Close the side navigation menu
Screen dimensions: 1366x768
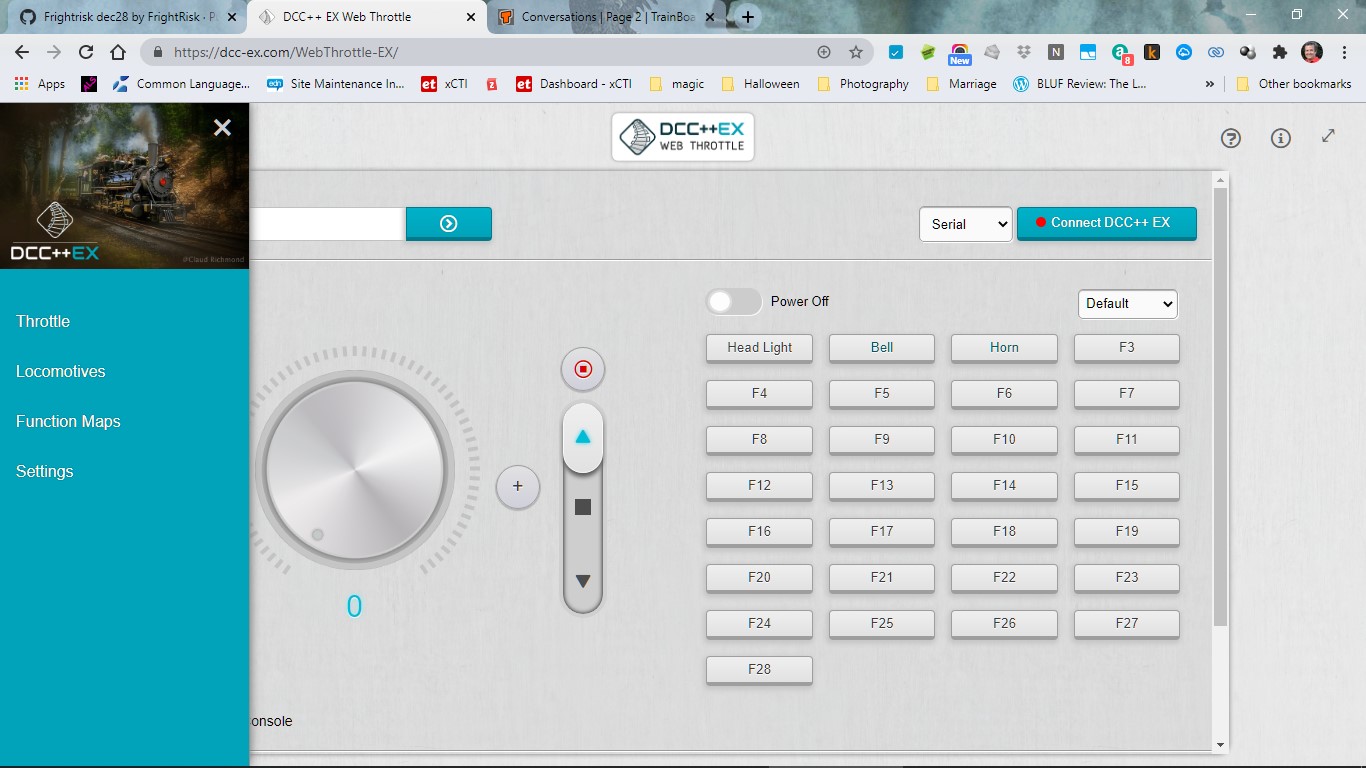222,127
